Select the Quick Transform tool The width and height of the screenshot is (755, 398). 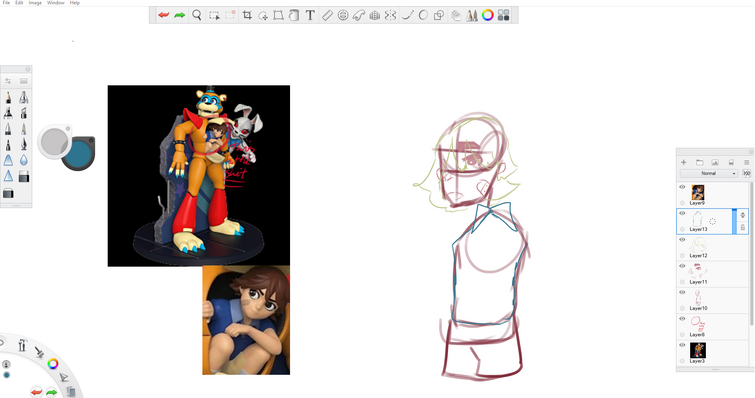pos(263,15)
